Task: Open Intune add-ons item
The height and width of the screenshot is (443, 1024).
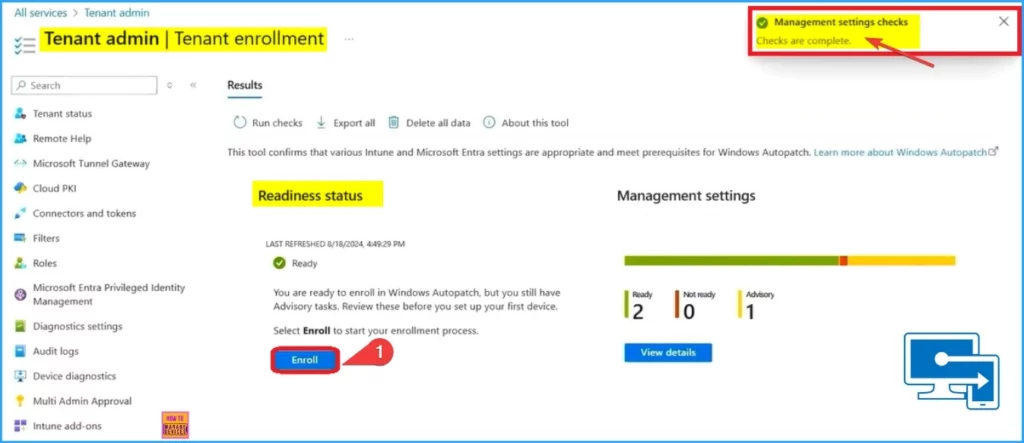Action: click(67, 425)
